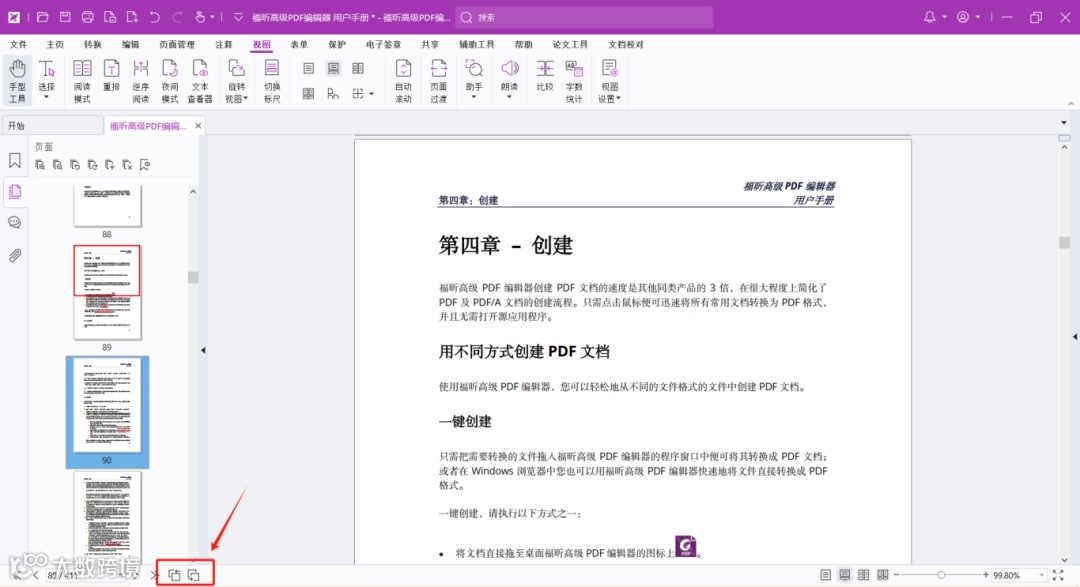Switch to the Comment (注释) tab

pyautogui.click(x=224, y=44)
